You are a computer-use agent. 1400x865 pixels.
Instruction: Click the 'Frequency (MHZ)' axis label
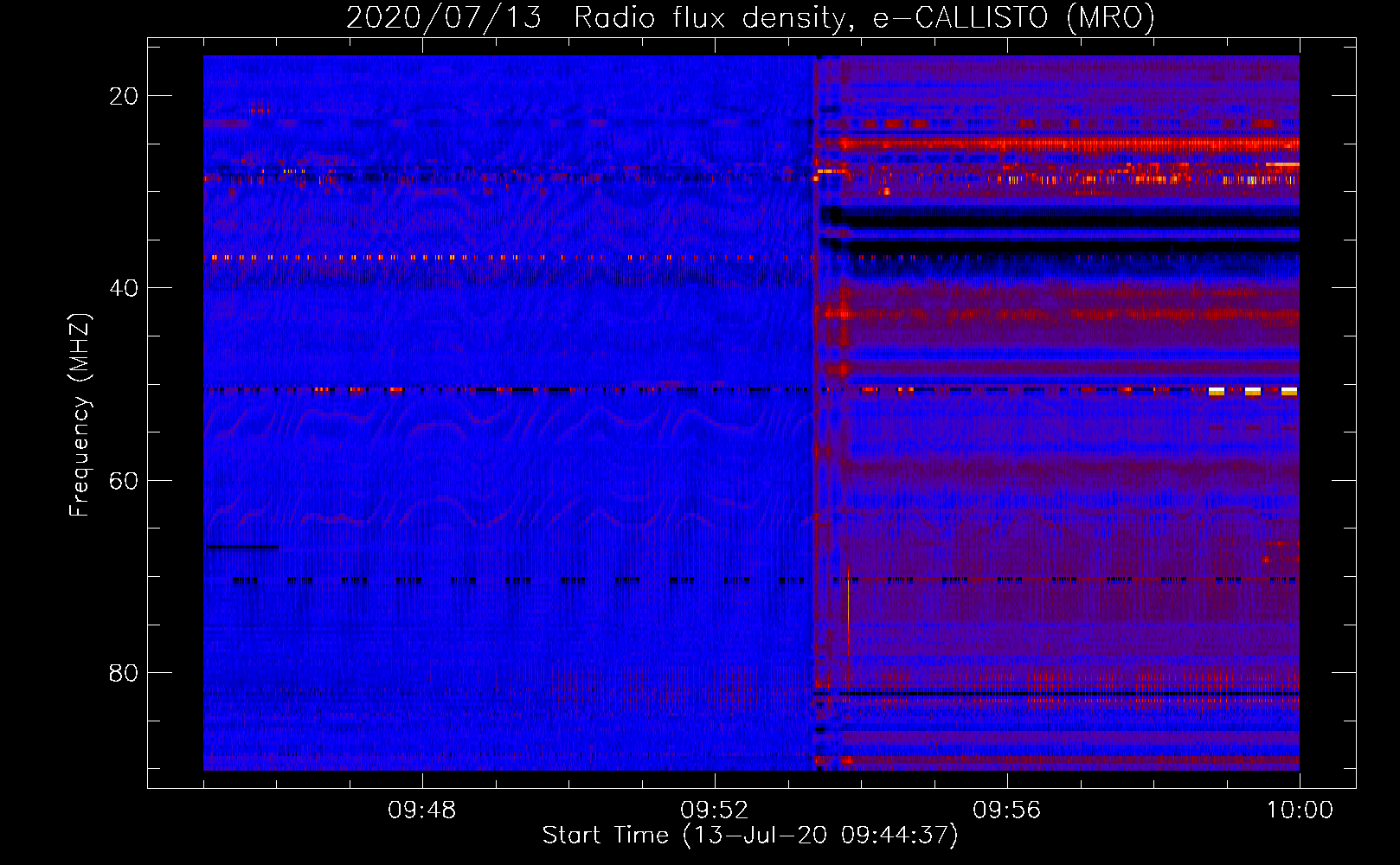pyautogui.click(x=80, y=415)
